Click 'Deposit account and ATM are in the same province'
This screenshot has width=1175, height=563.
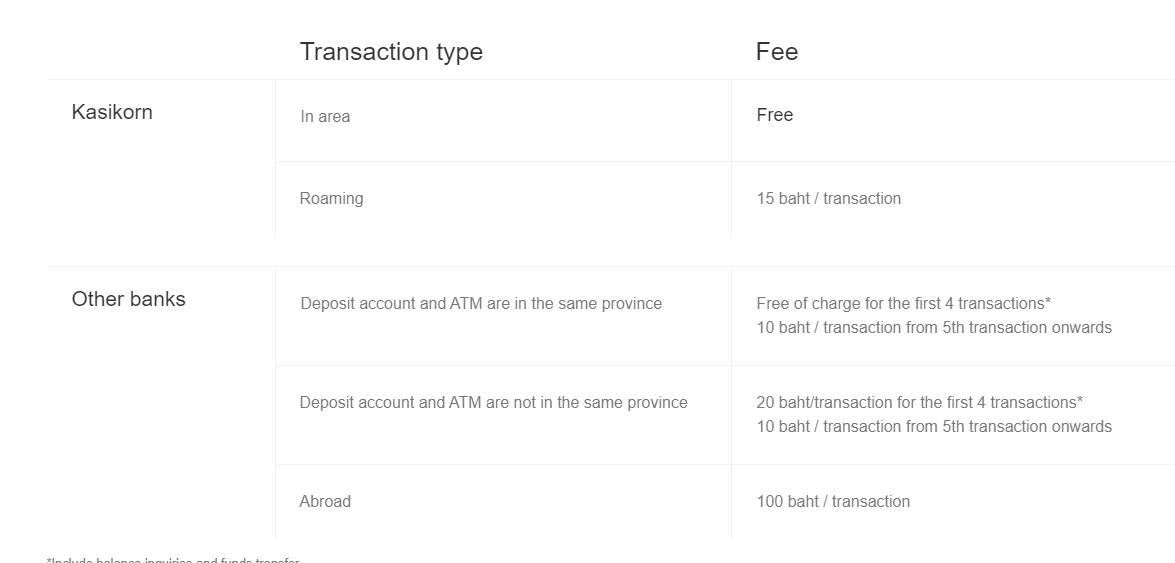tap(481, 304)
